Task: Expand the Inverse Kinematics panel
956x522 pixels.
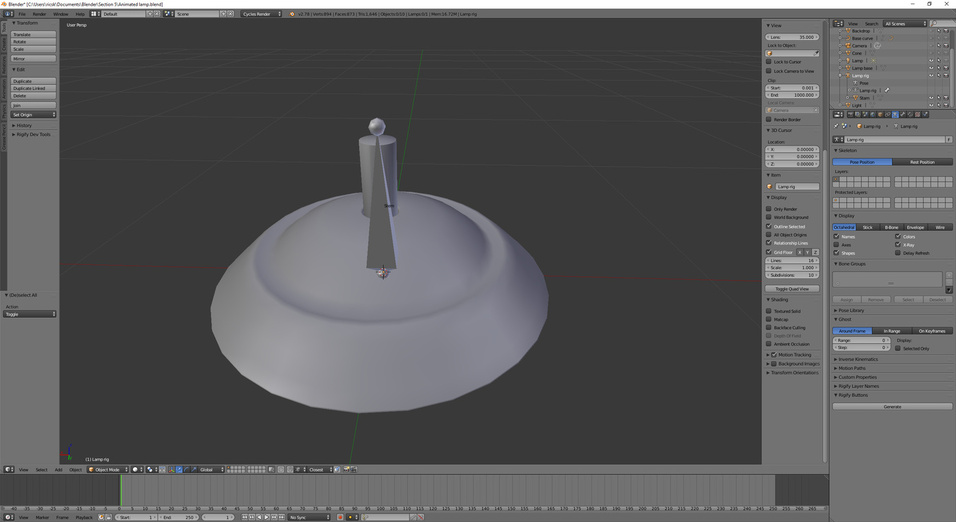Action: 858,359
